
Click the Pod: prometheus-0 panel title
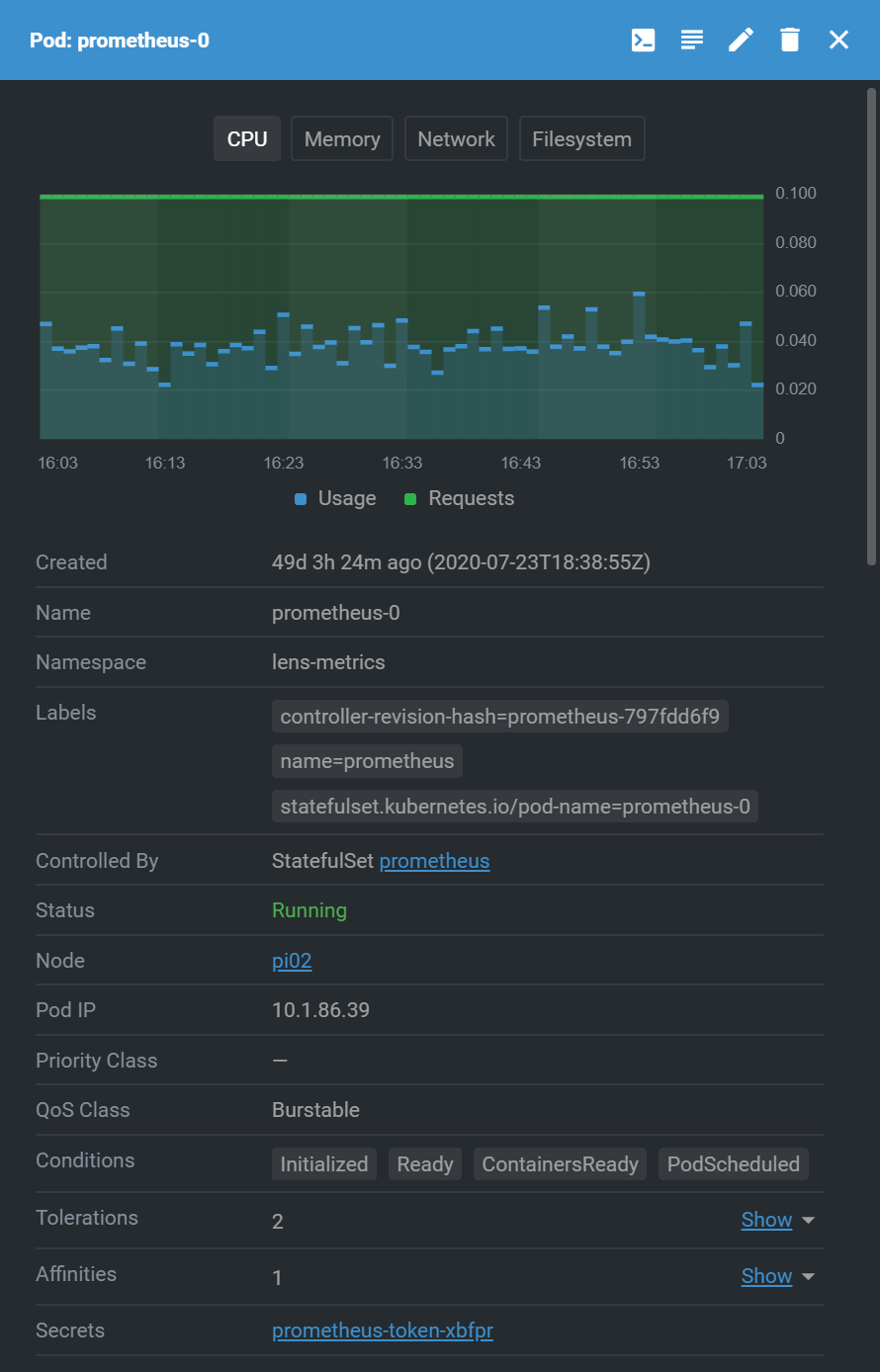point(120,41)
